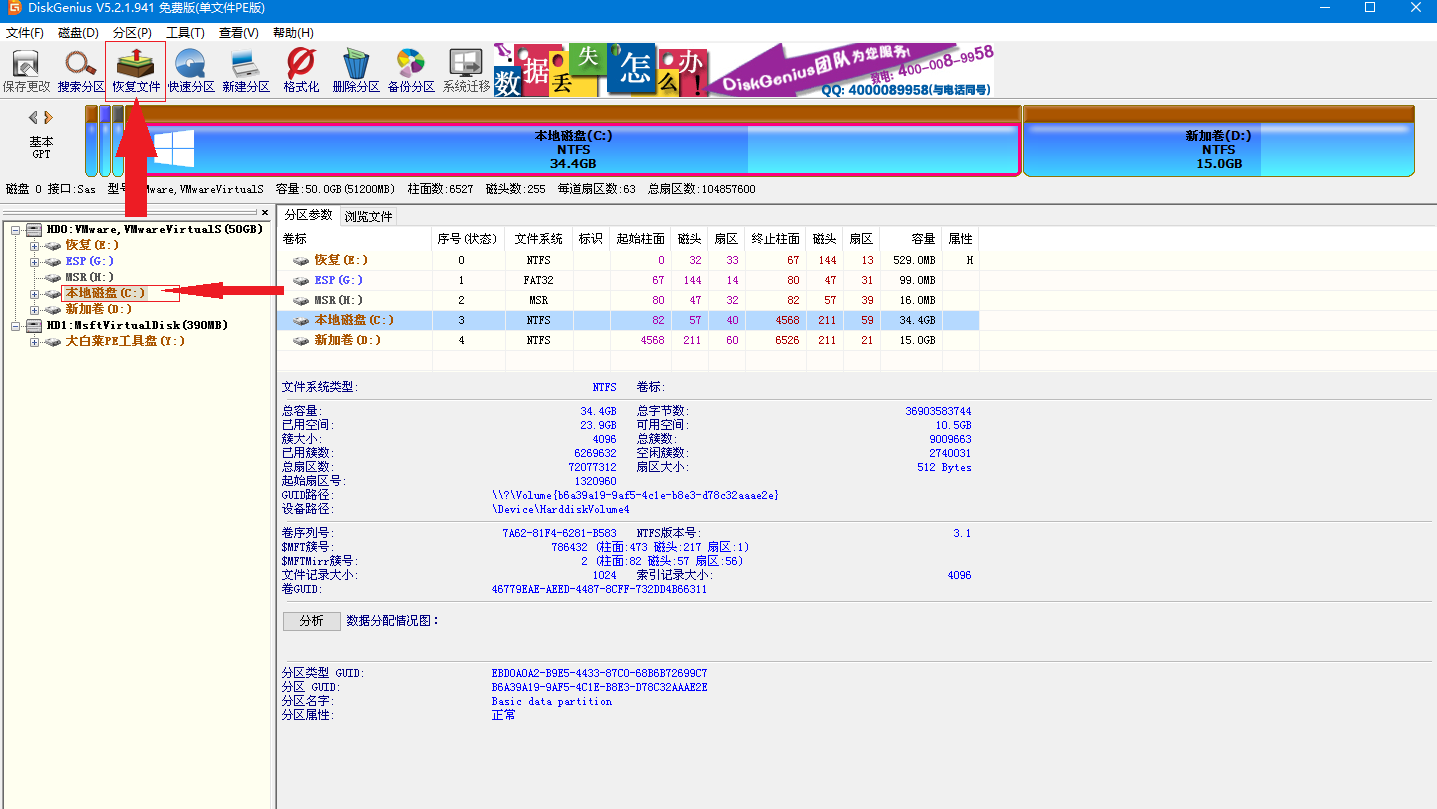Click the FAT32 file system cell
1437x809 pixels.
tap(539, 280)
